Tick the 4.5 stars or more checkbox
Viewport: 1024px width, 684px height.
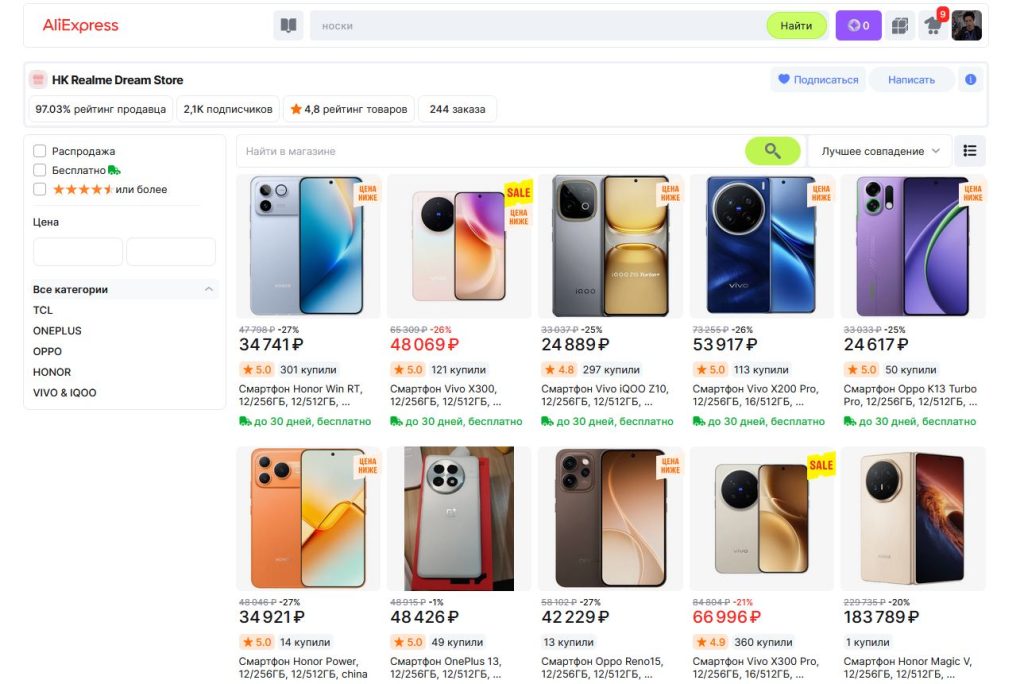coord(40,189)
